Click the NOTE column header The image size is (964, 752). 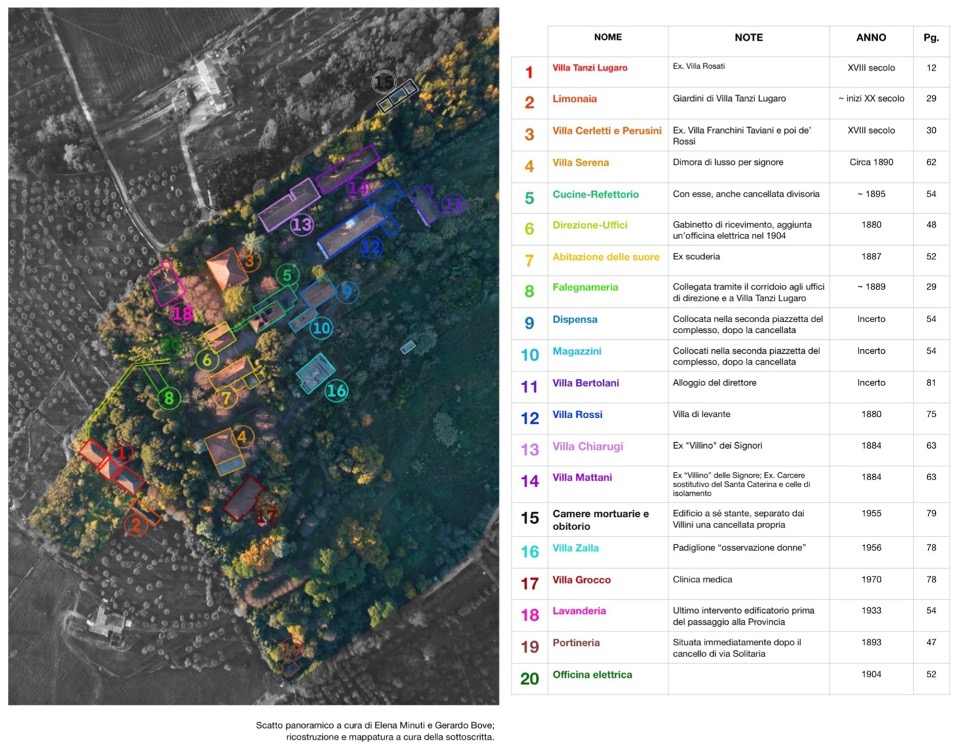(749, 37)
